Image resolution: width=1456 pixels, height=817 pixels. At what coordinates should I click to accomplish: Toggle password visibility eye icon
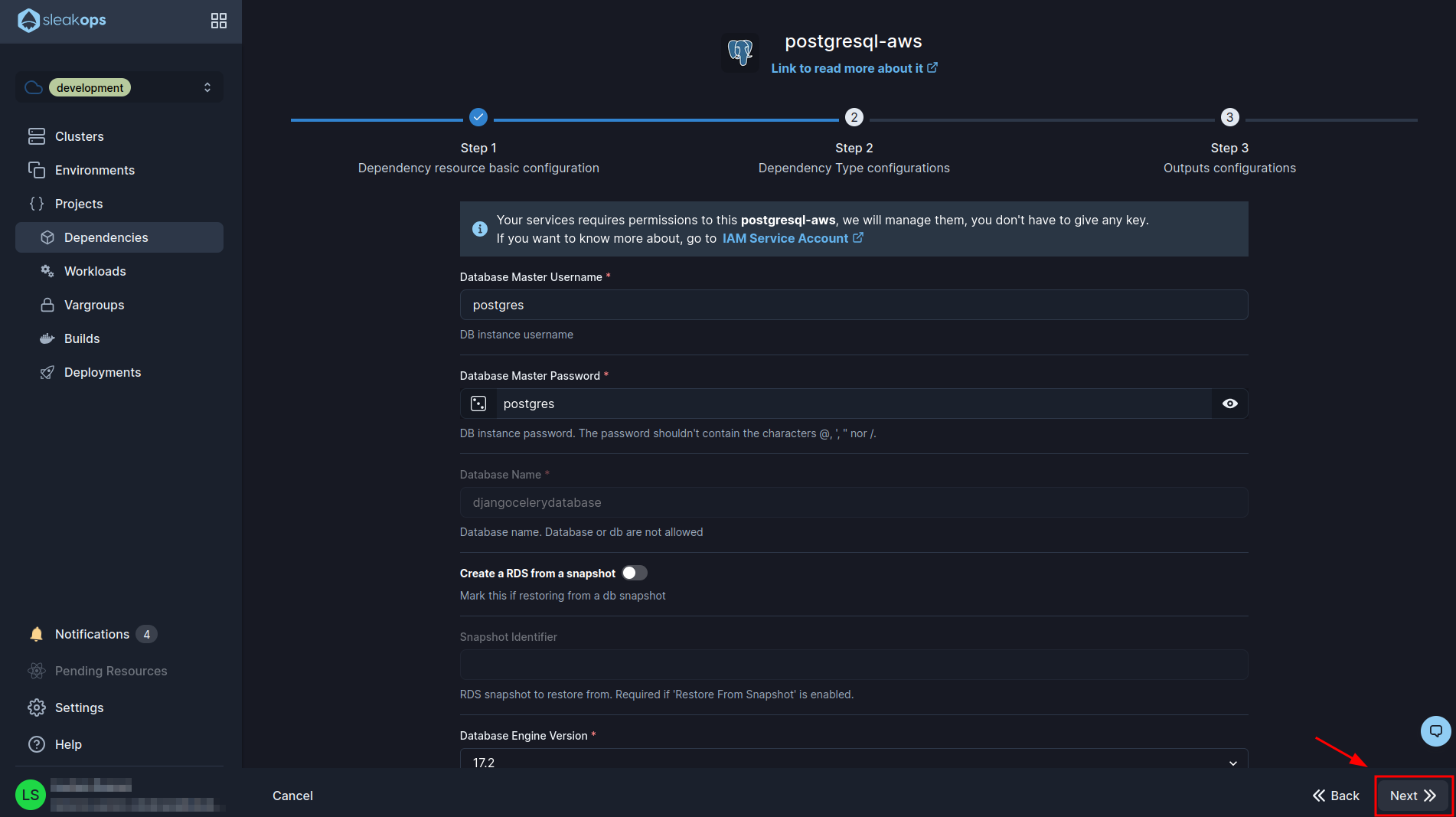pos(1230,404)
